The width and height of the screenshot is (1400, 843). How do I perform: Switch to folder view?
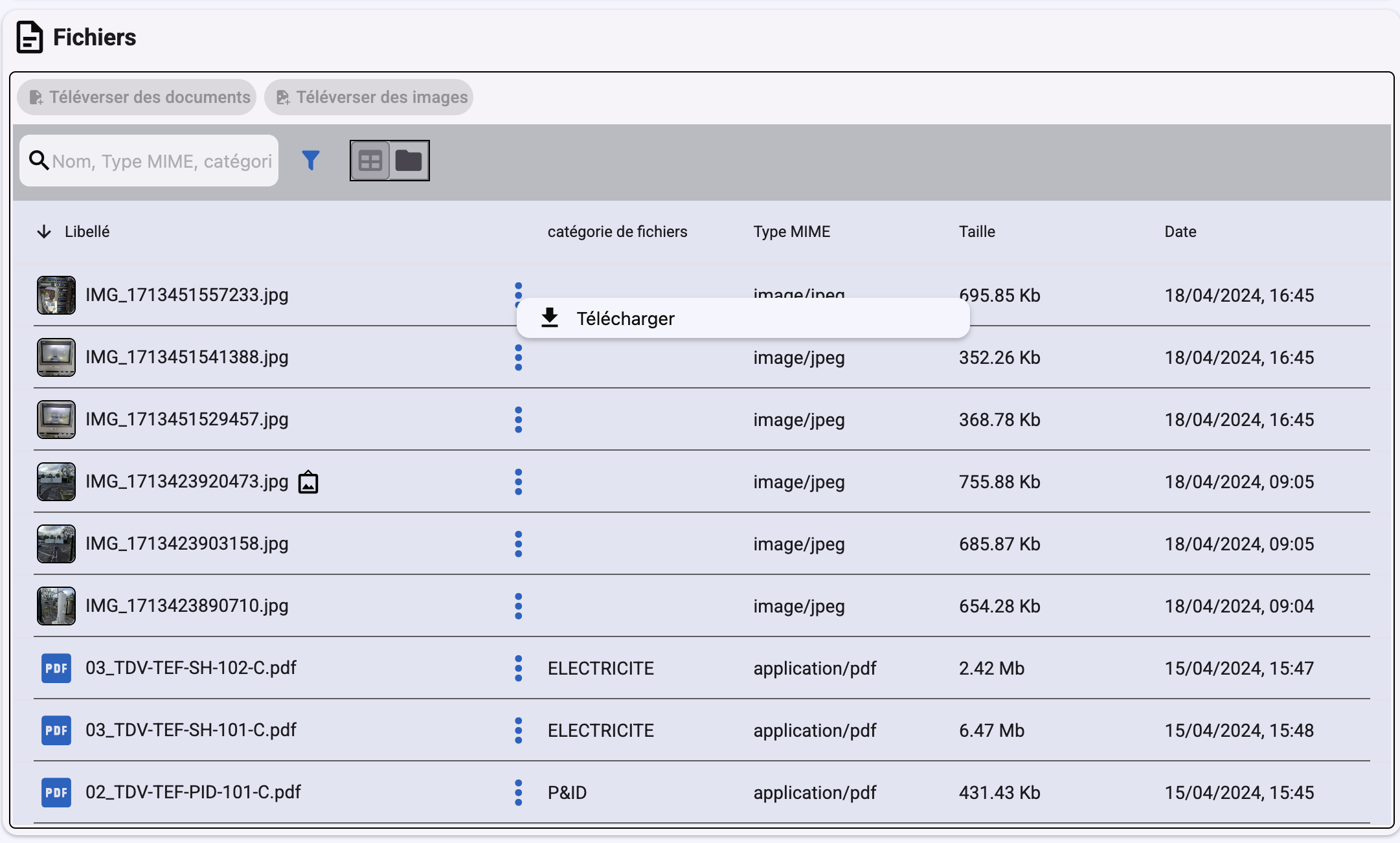click(x=409, y=161)
